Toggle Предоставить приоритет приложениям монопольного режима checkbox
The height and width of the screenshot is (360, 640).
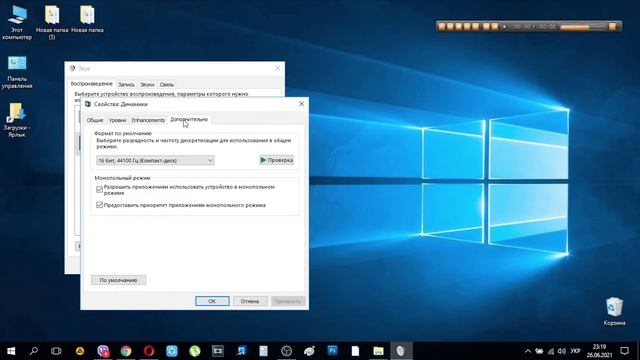point(99,205)
